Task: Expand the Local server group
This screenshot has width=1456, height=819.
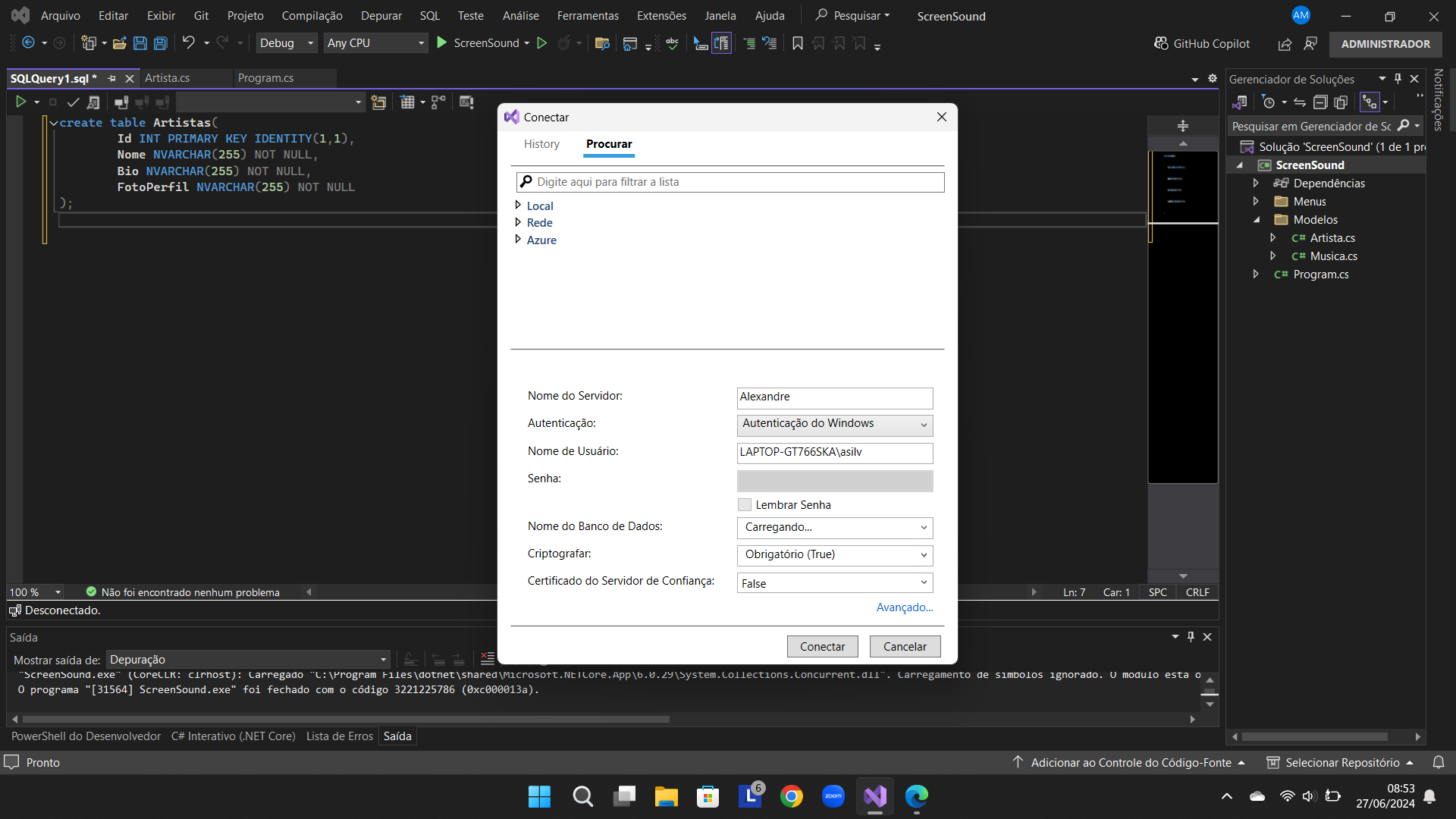Action: 518,206
